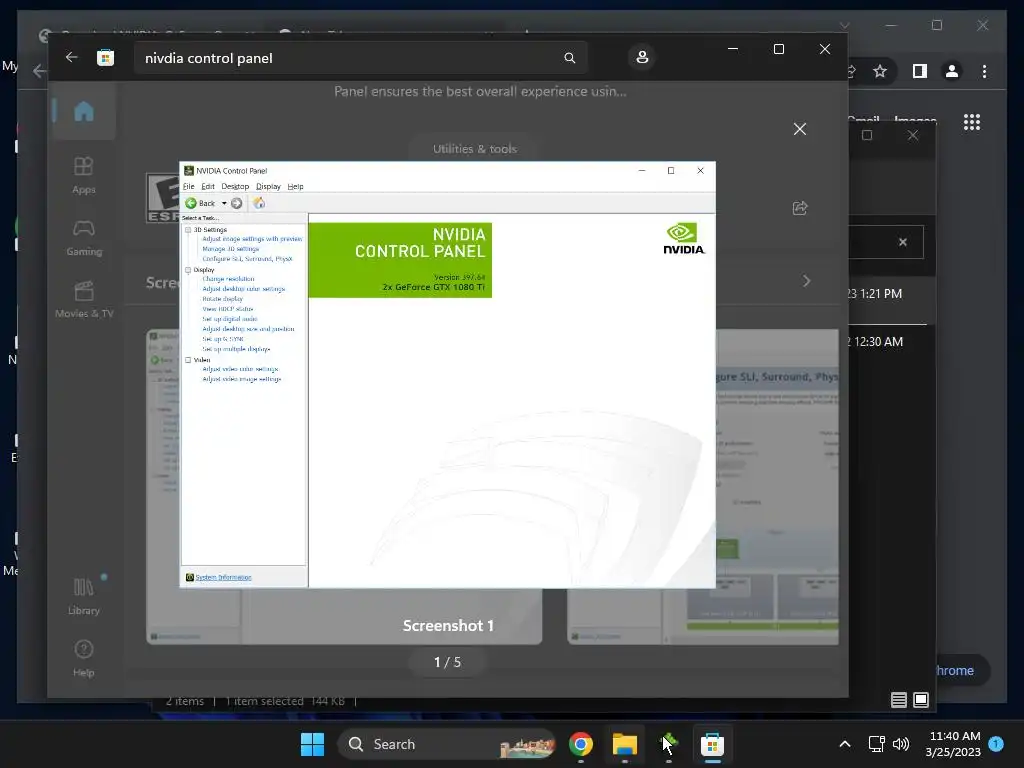The height and width of the screenshot is (768, 1024).
Task: Open Chrome's three-dot menu
Action: click(x=984, y=71)
